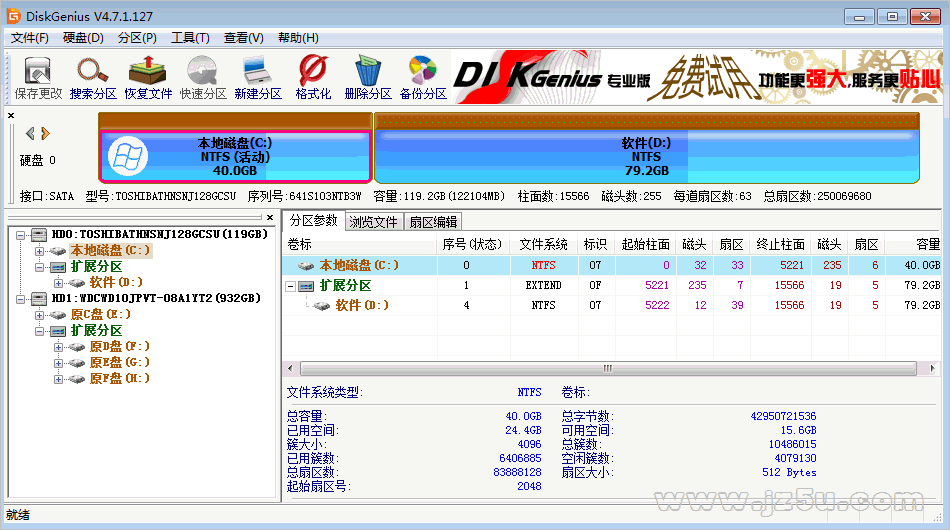Select the 格式化 format tool
Viewport: 950px width, 530px height.
(x=313, y=78)
